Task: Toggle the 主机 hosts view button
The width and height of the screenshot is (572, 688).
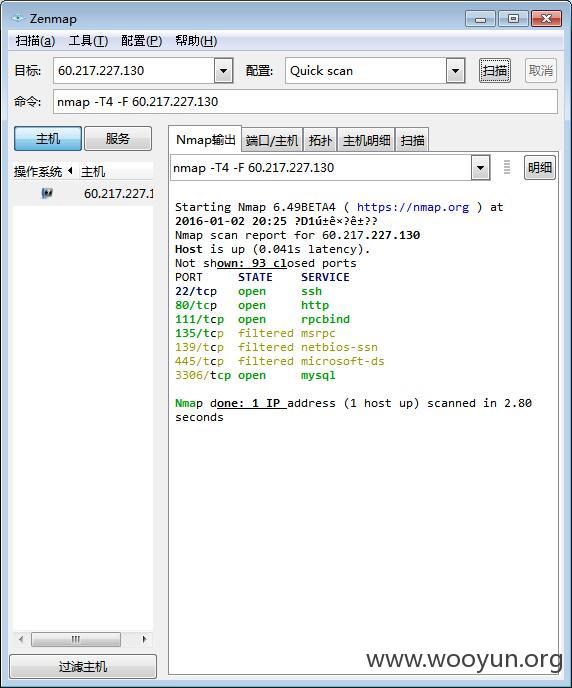Action: (48, 139)
